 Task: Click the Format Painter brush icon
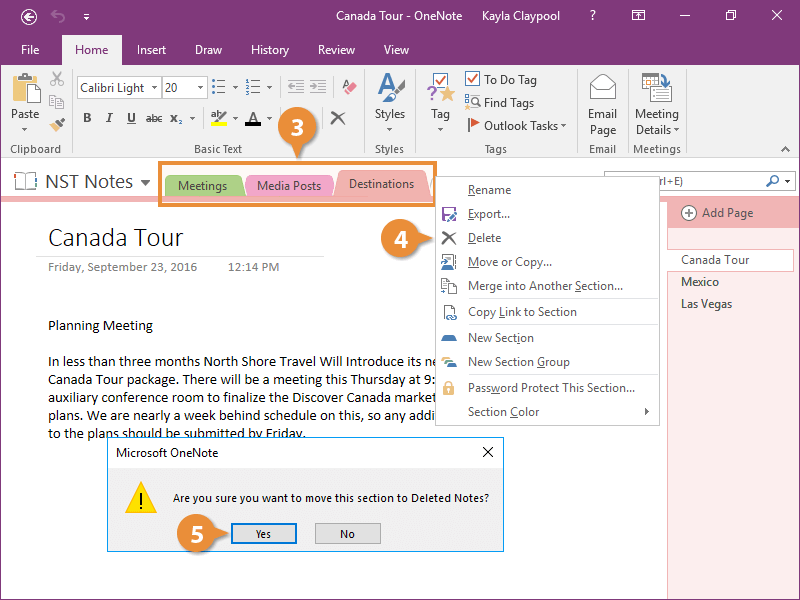57,124
